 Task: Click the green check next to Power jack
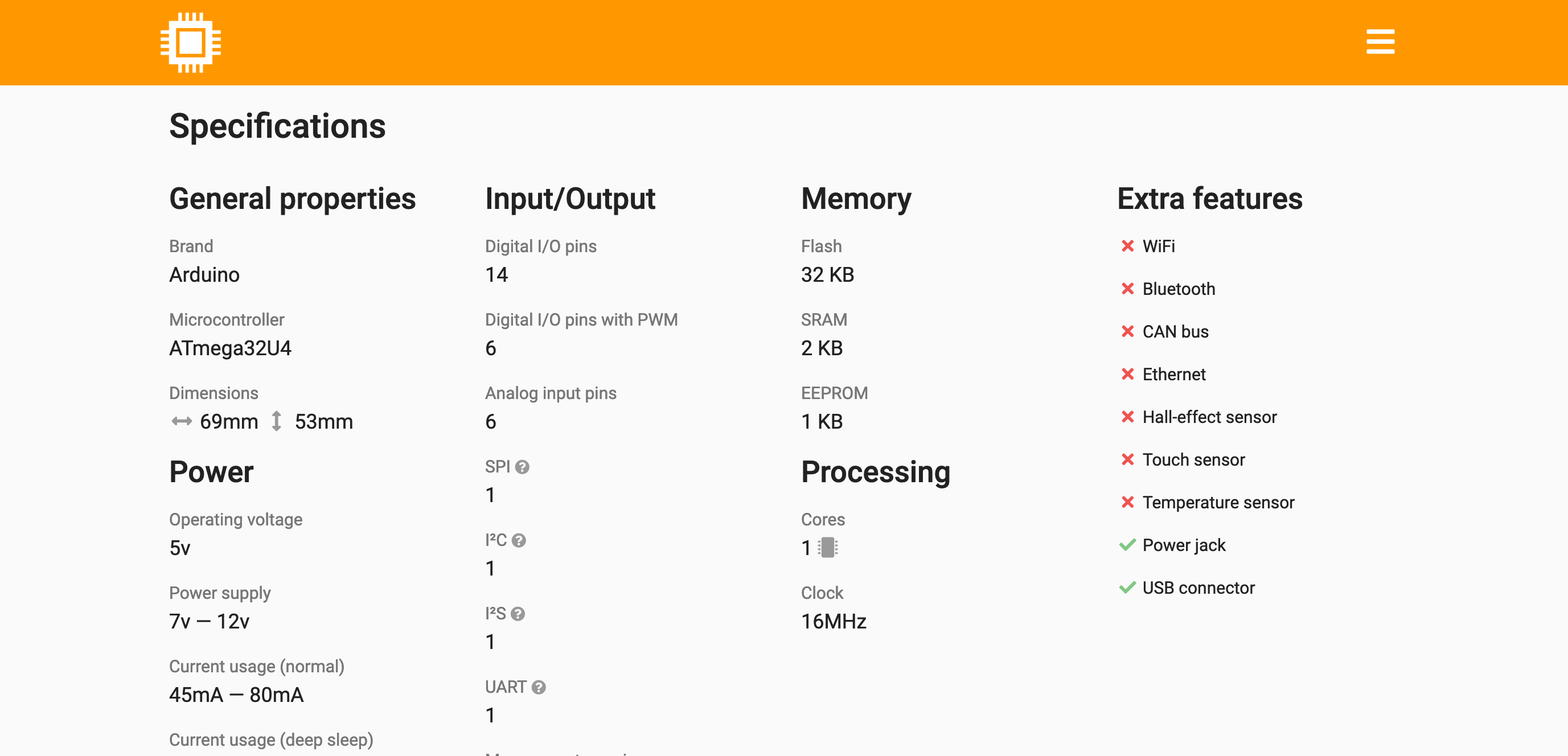point(1127,545)
